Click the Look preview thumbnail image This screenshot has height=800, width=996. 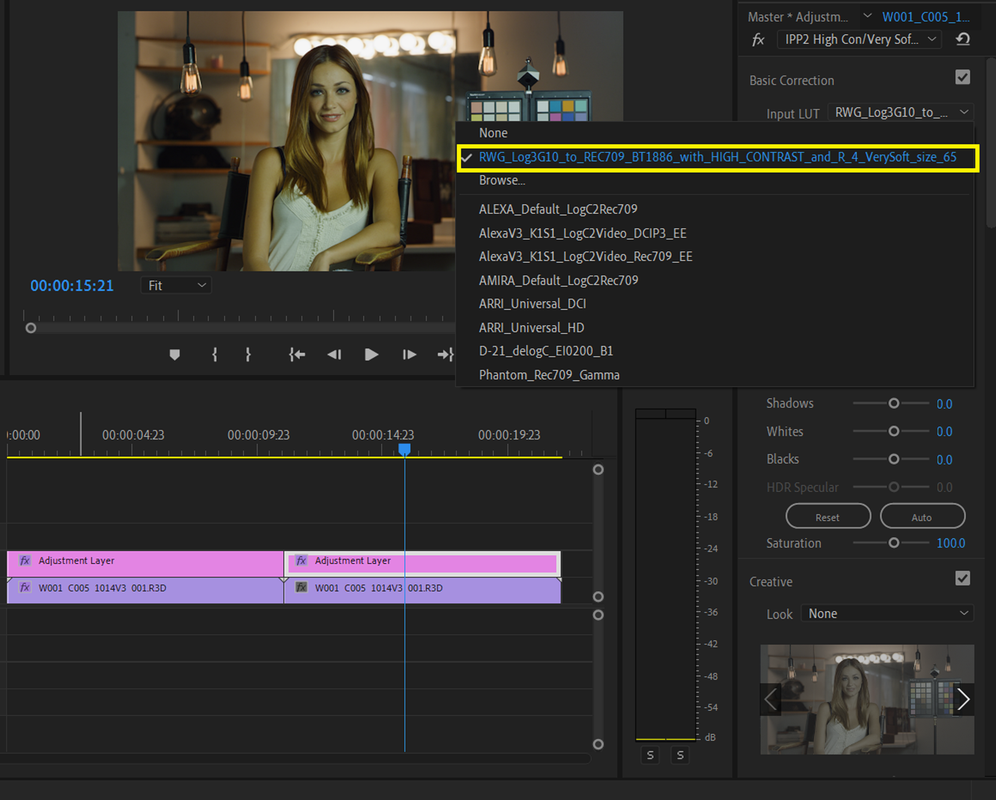click(867, 700)
